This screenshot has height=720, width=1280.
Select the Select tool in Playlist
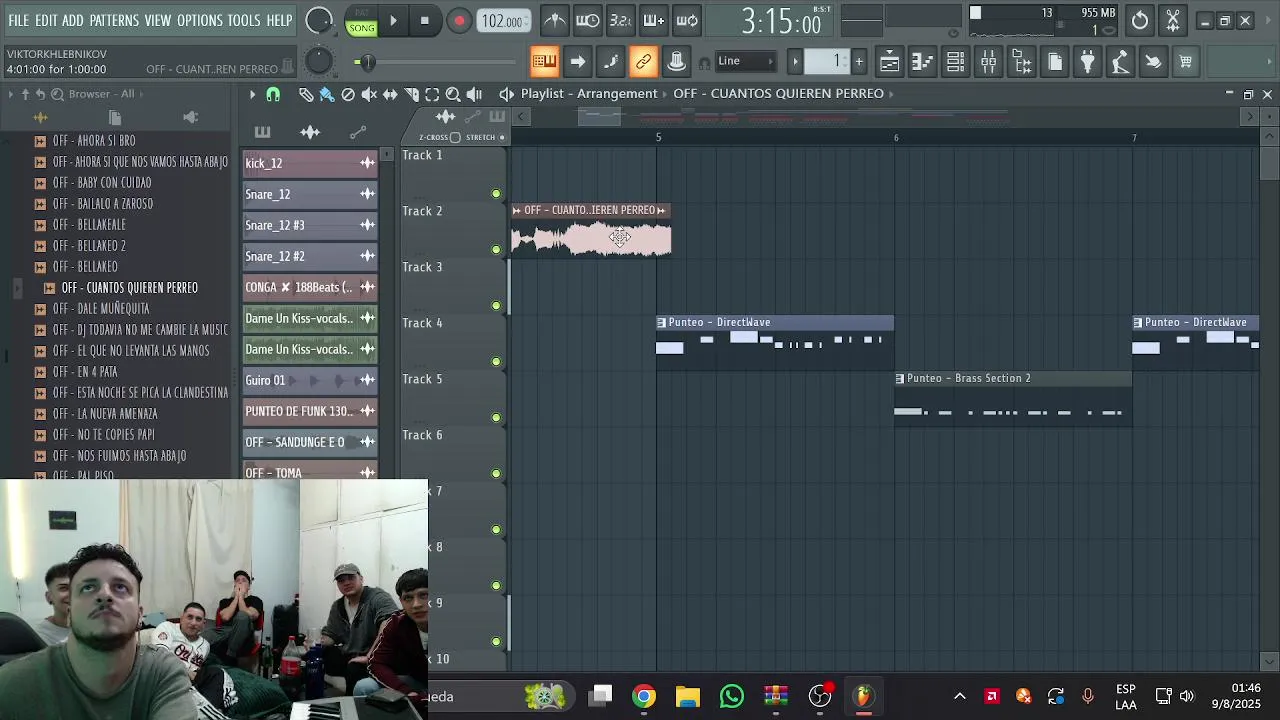pyautogui.click(x=432, y=94)
